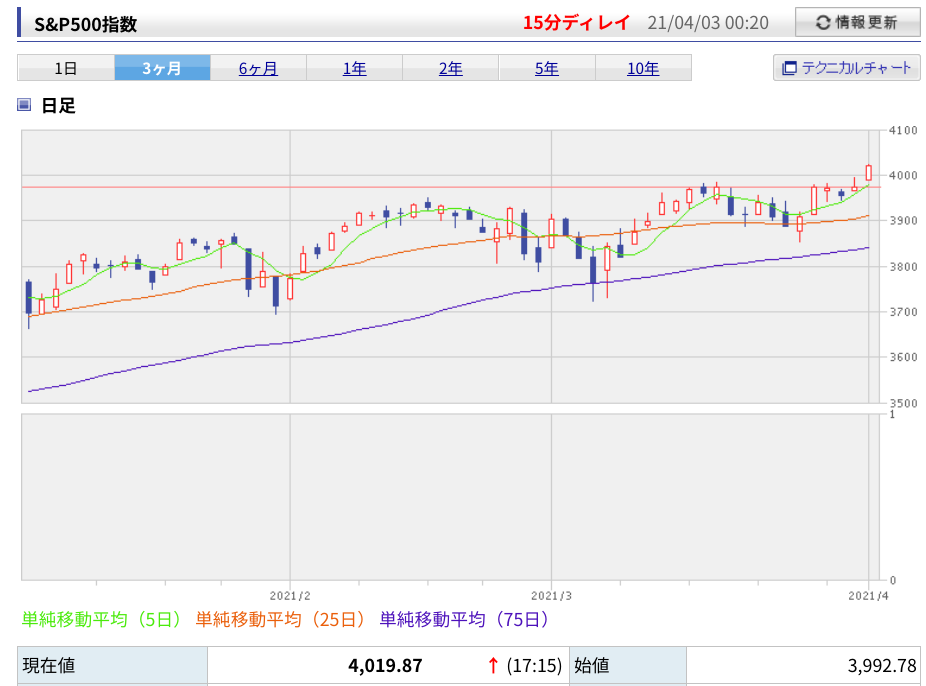926x686 pixels.
Task: Click the refresh arrows icon in 情報更新
Action: (x=823, y=23)
